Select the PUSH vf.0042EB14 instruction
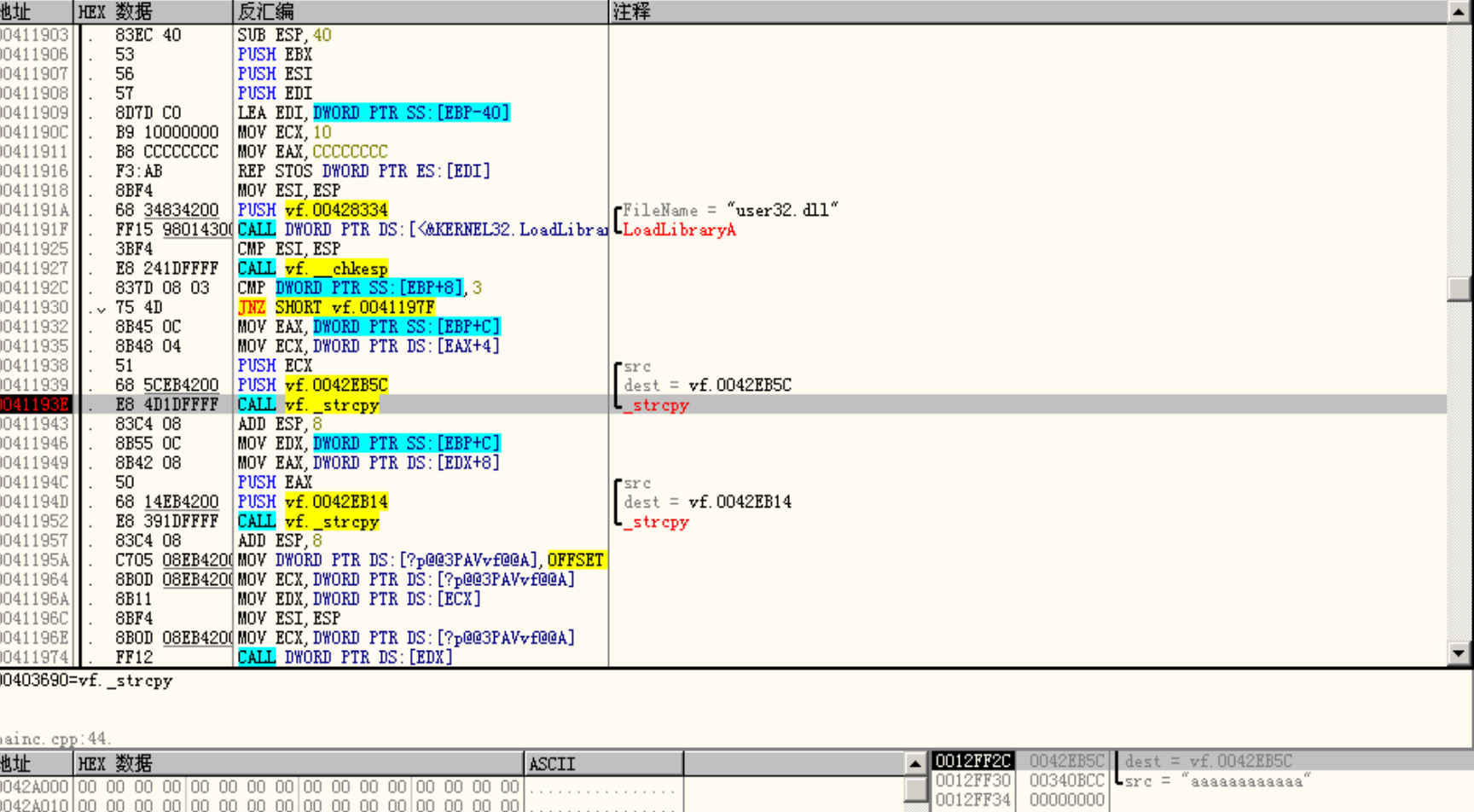The height and width of the screenshot is (812, 1474). (x=312, y=502)
